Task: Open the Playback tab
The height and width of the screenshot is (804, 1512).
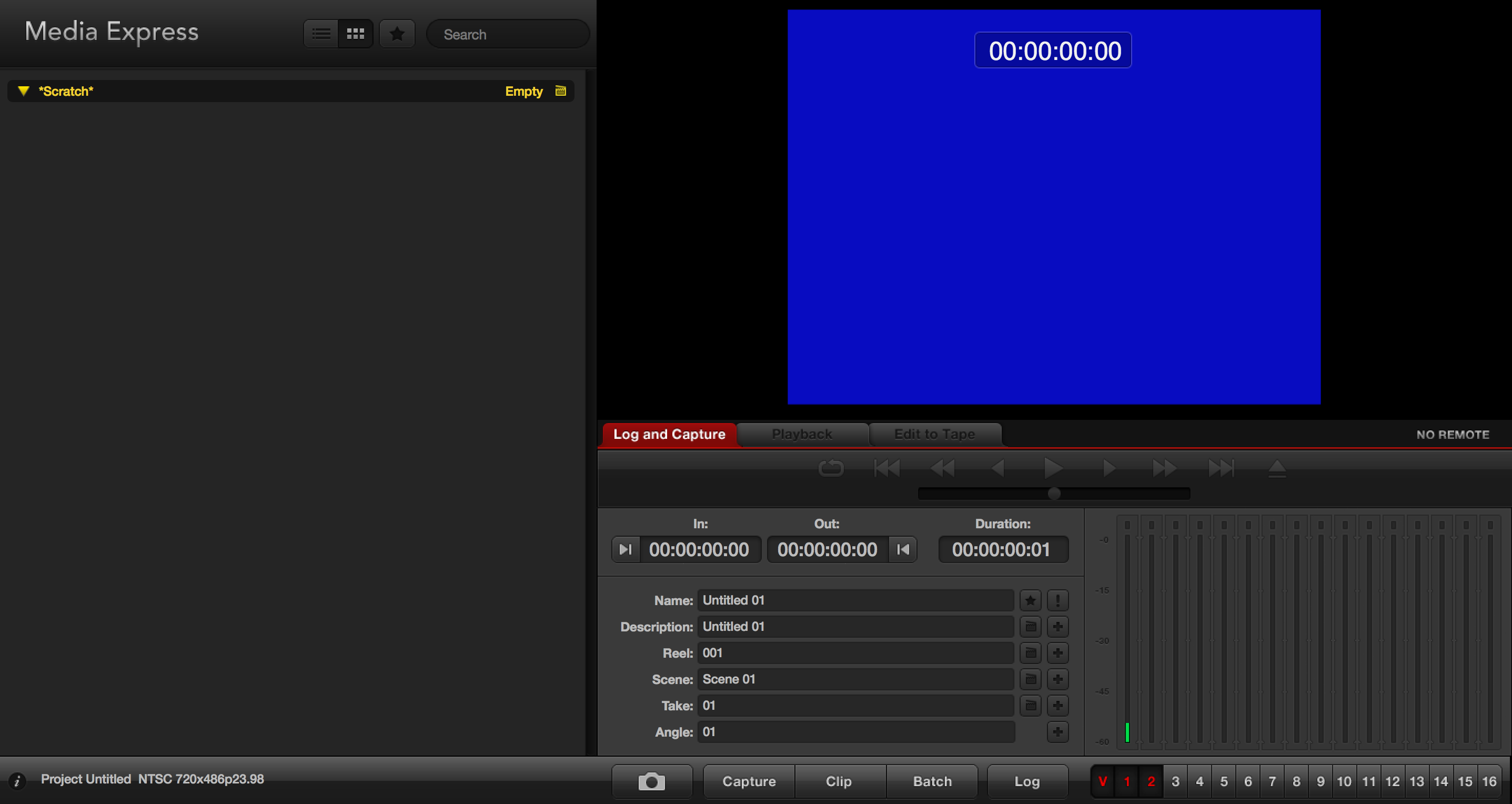Action: (802, 434)
